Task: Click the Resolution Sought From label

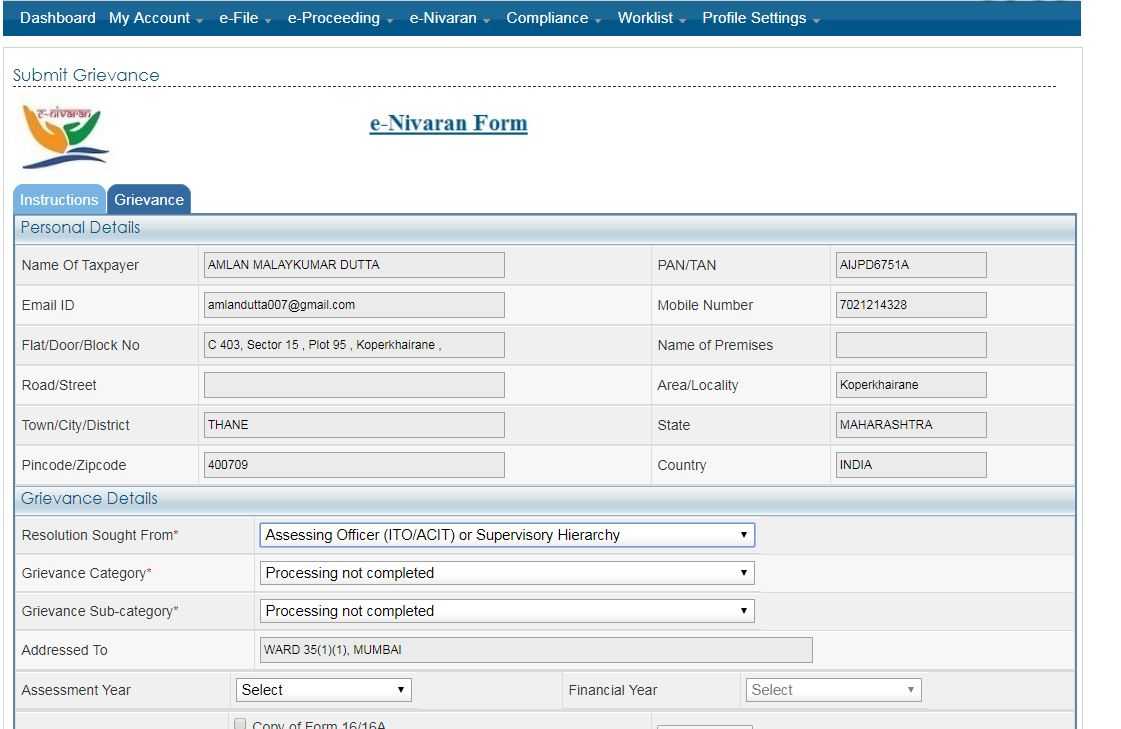Action: 99,535
